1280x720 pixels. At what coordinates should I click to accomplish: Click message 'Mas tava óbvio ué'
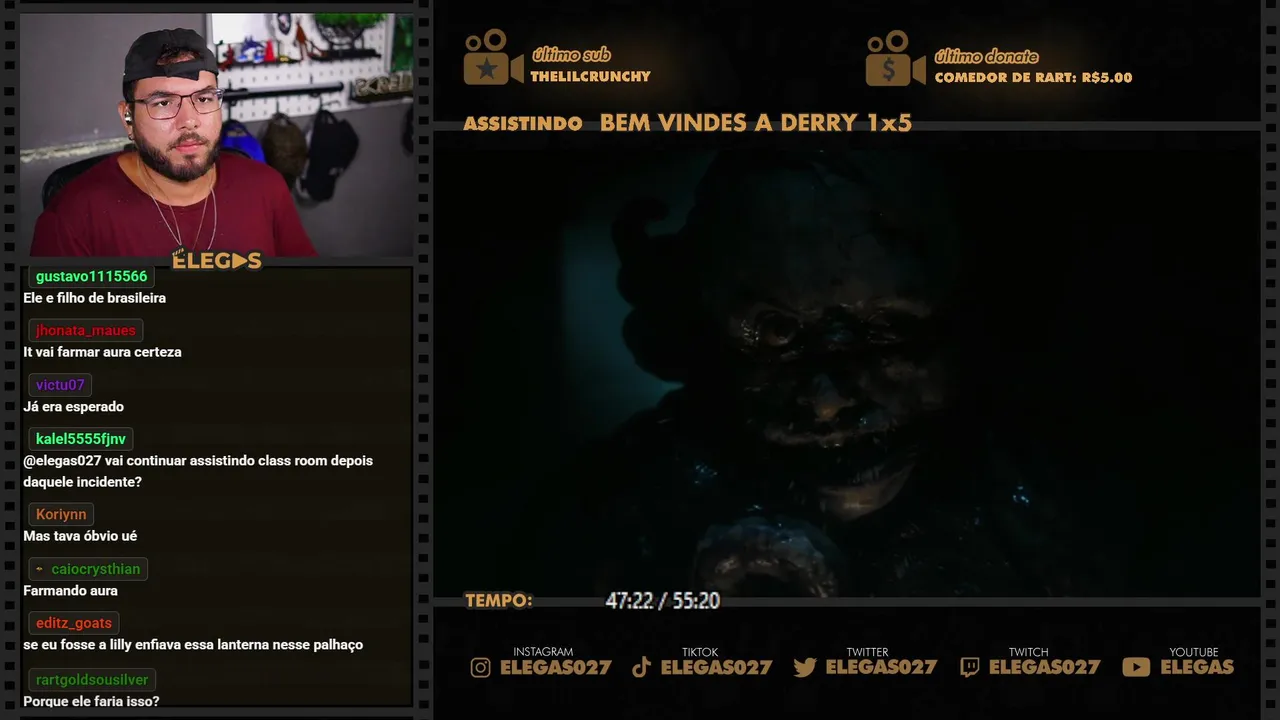(80, 536)
